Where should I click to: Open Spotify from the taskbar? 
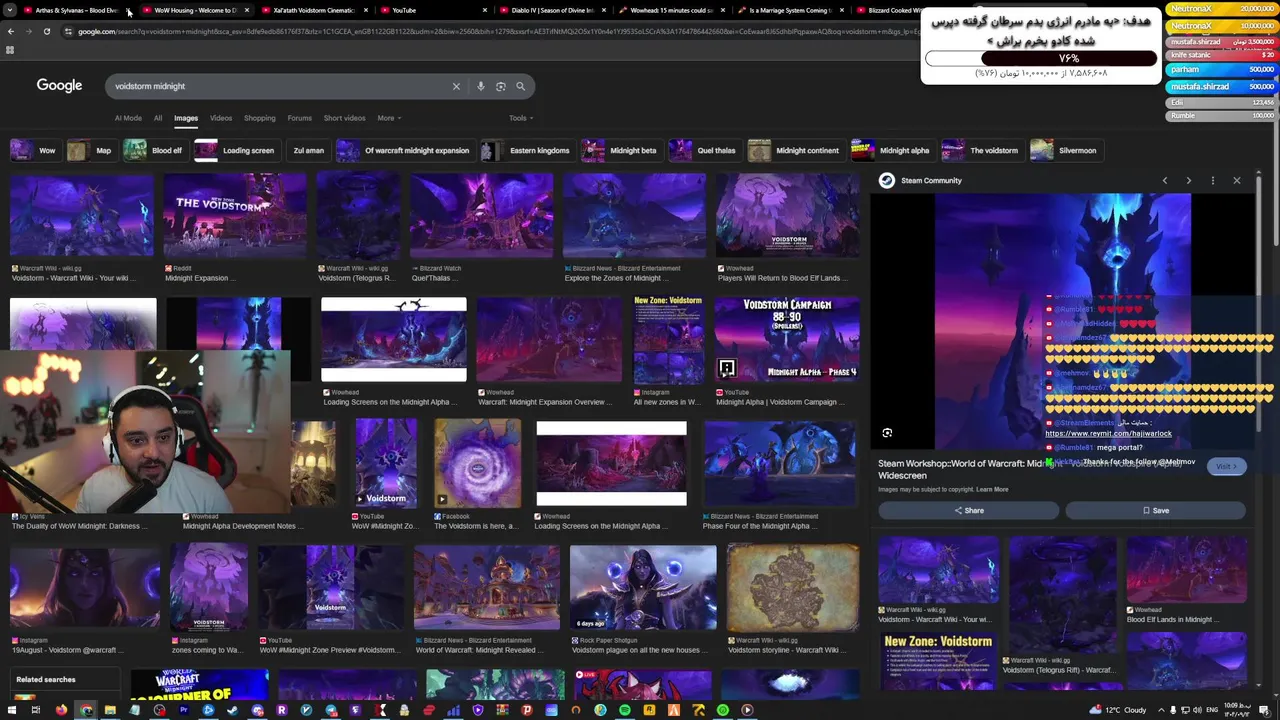point(625,710)
